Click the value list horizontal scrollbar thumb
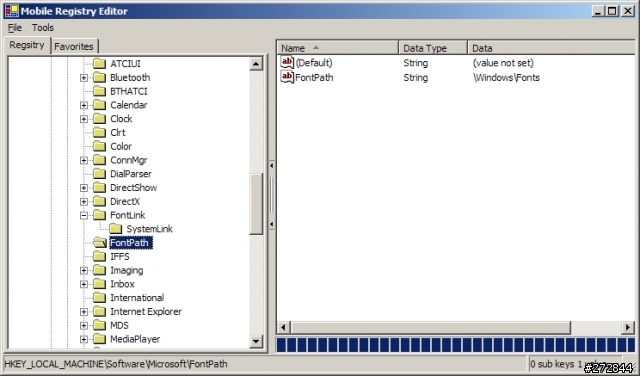Screen dimensions: 640x376 click(x=430, y=327)
